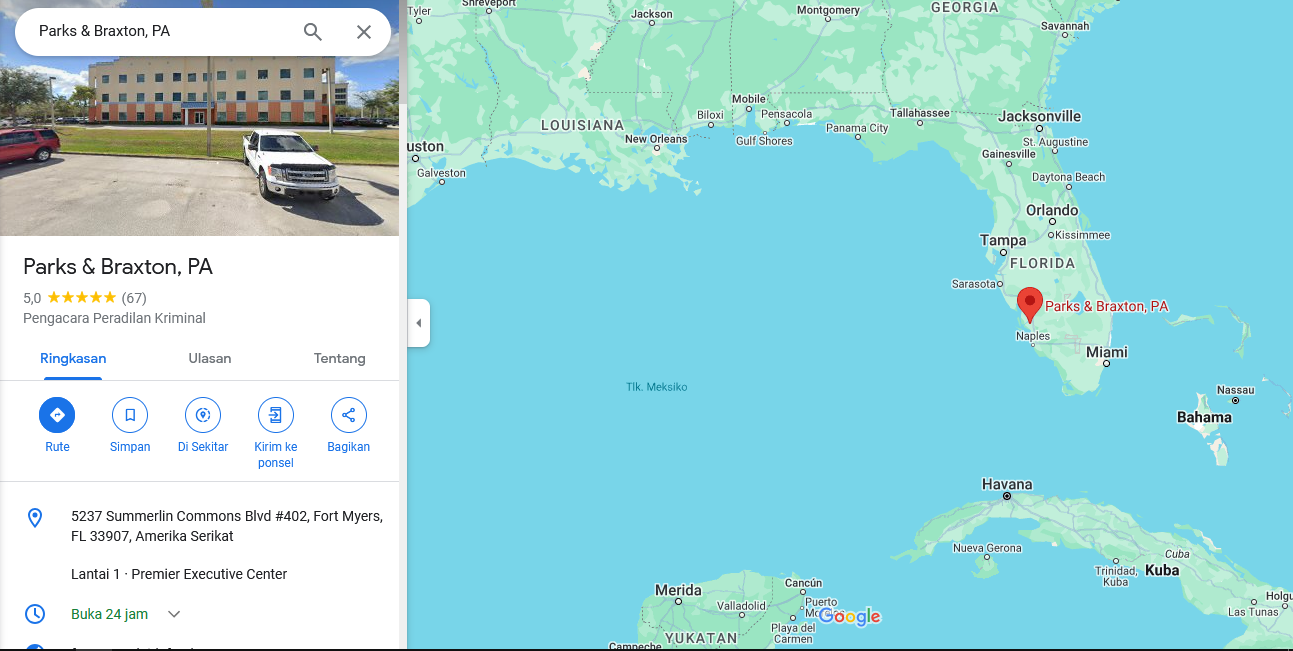Click the Tampa city label on map
The image size is (1293, 651).
coord(1003,240)
